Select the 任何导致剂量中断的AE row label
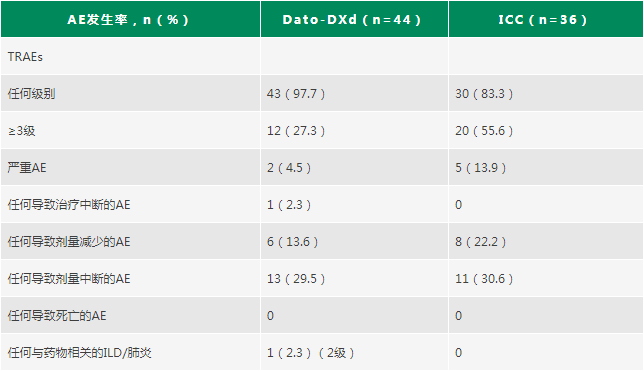This screenshot has height=371, width=644. 69,279
